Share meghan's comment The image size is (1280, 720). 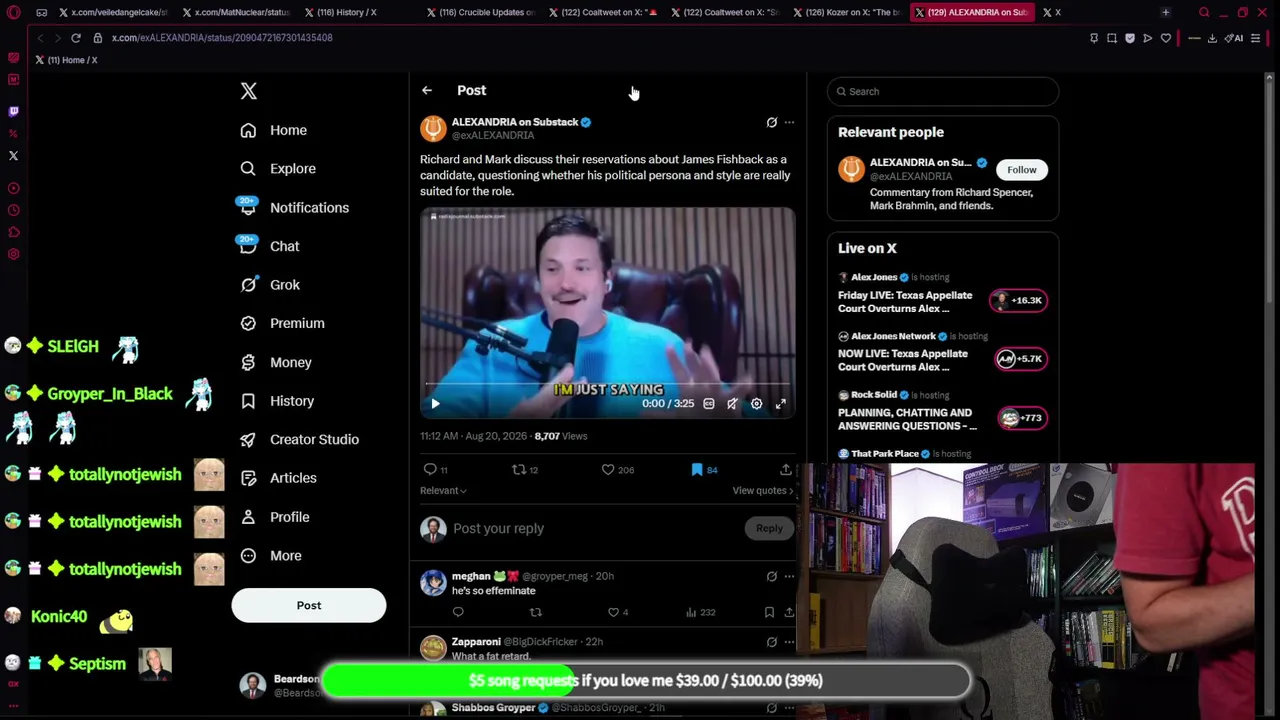(789, 612)
